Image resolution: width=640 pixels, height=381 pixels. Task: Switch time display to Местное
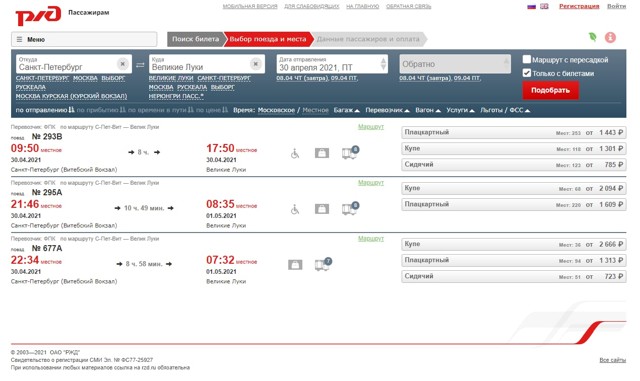pyautogui.click(x=315, y=110)
